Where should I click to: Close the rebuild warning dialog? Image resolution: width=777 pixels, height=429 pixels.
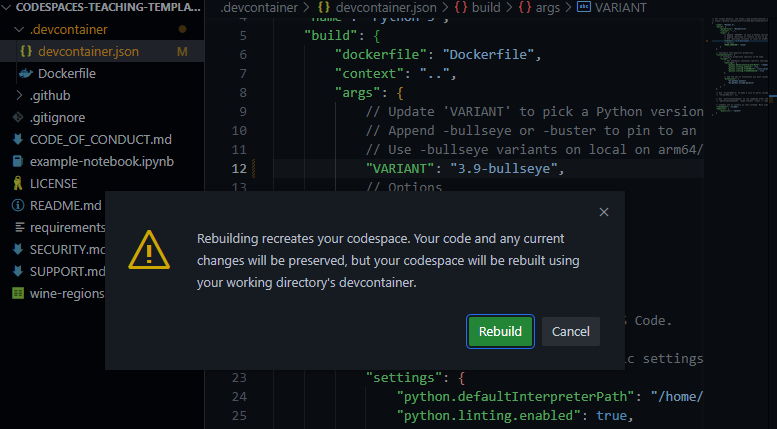pyautogui.click(x=604, y=212)
